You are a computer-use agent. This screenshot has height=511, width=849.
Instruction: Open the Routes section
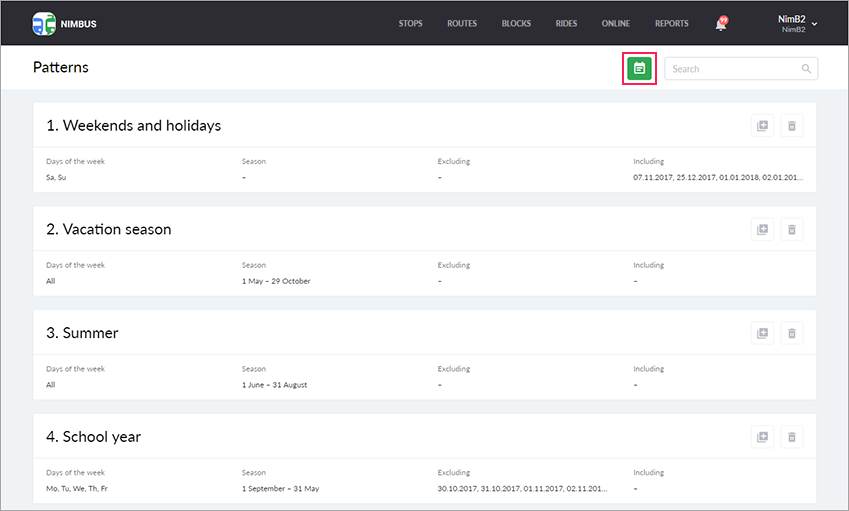click(462, 24)
